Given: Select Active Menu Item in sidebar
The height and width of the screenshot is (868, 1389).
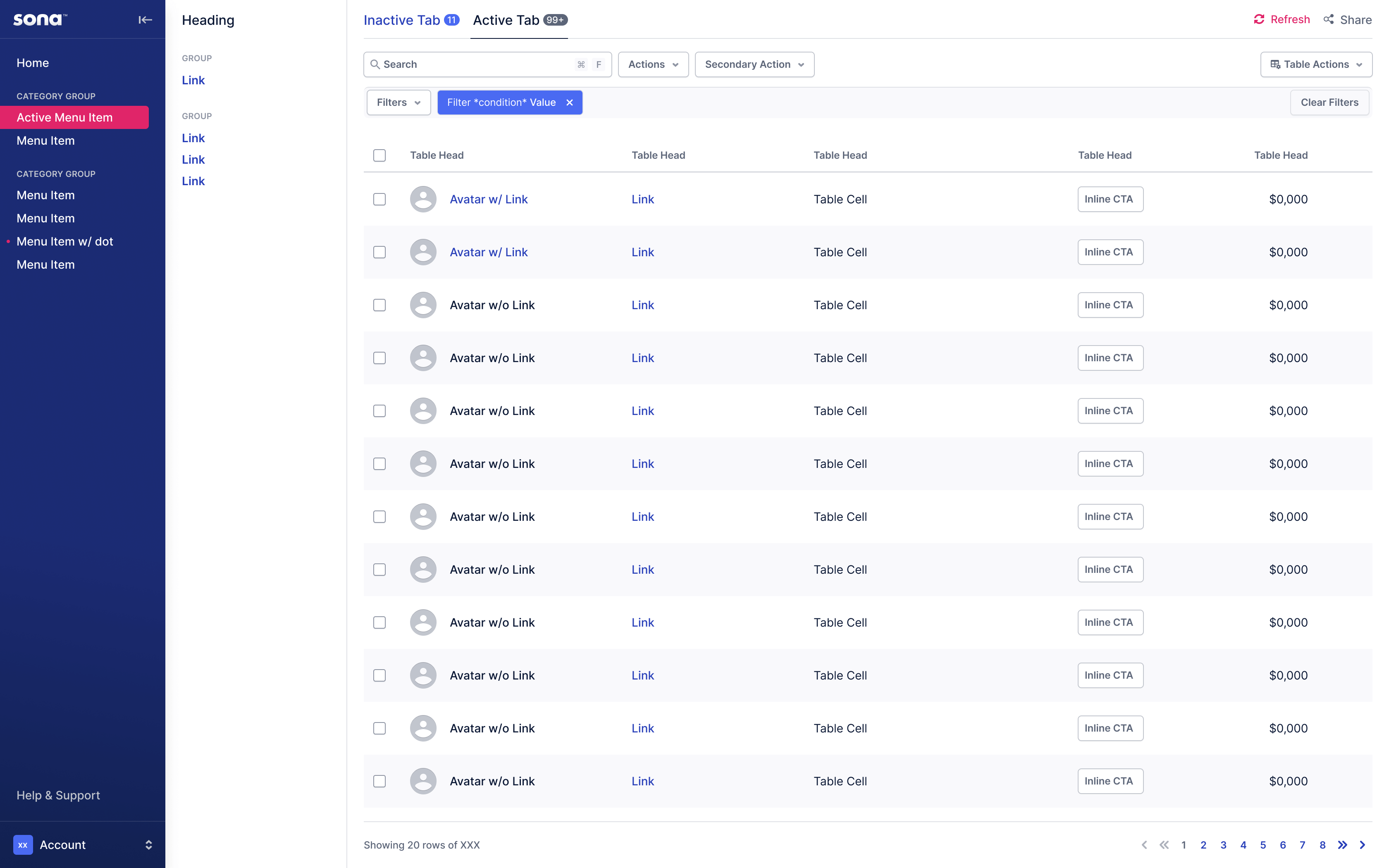Looking at the screenshot, I should point(65,117).
